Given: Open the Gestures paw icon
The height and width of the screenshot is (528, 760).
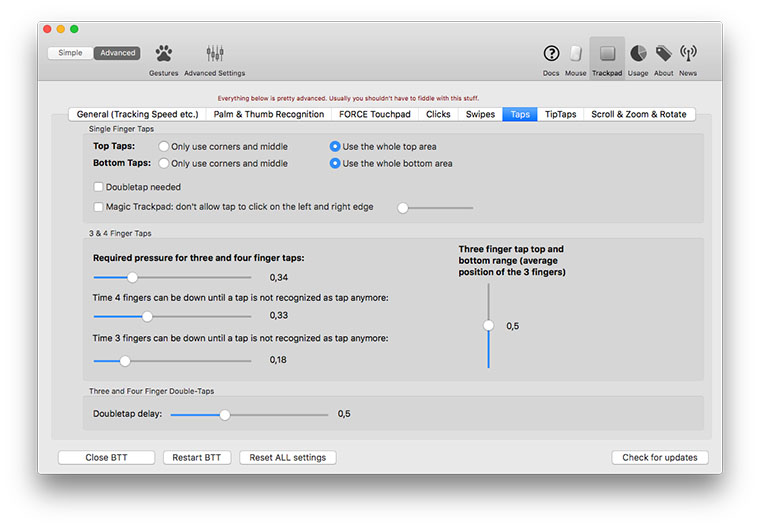Looking at the screenshot, I should [x=164, y=53].
